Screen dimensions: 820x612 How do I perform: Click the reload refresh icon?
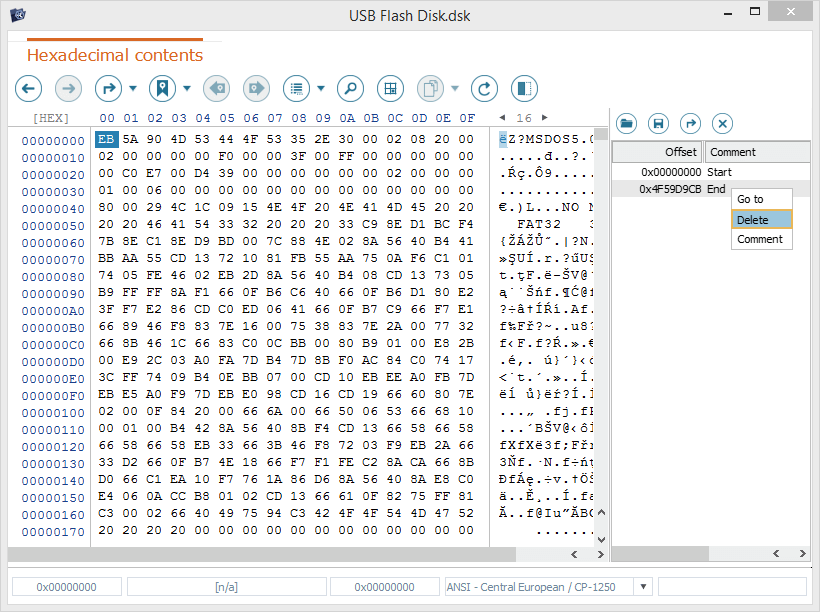coord(485,89)
